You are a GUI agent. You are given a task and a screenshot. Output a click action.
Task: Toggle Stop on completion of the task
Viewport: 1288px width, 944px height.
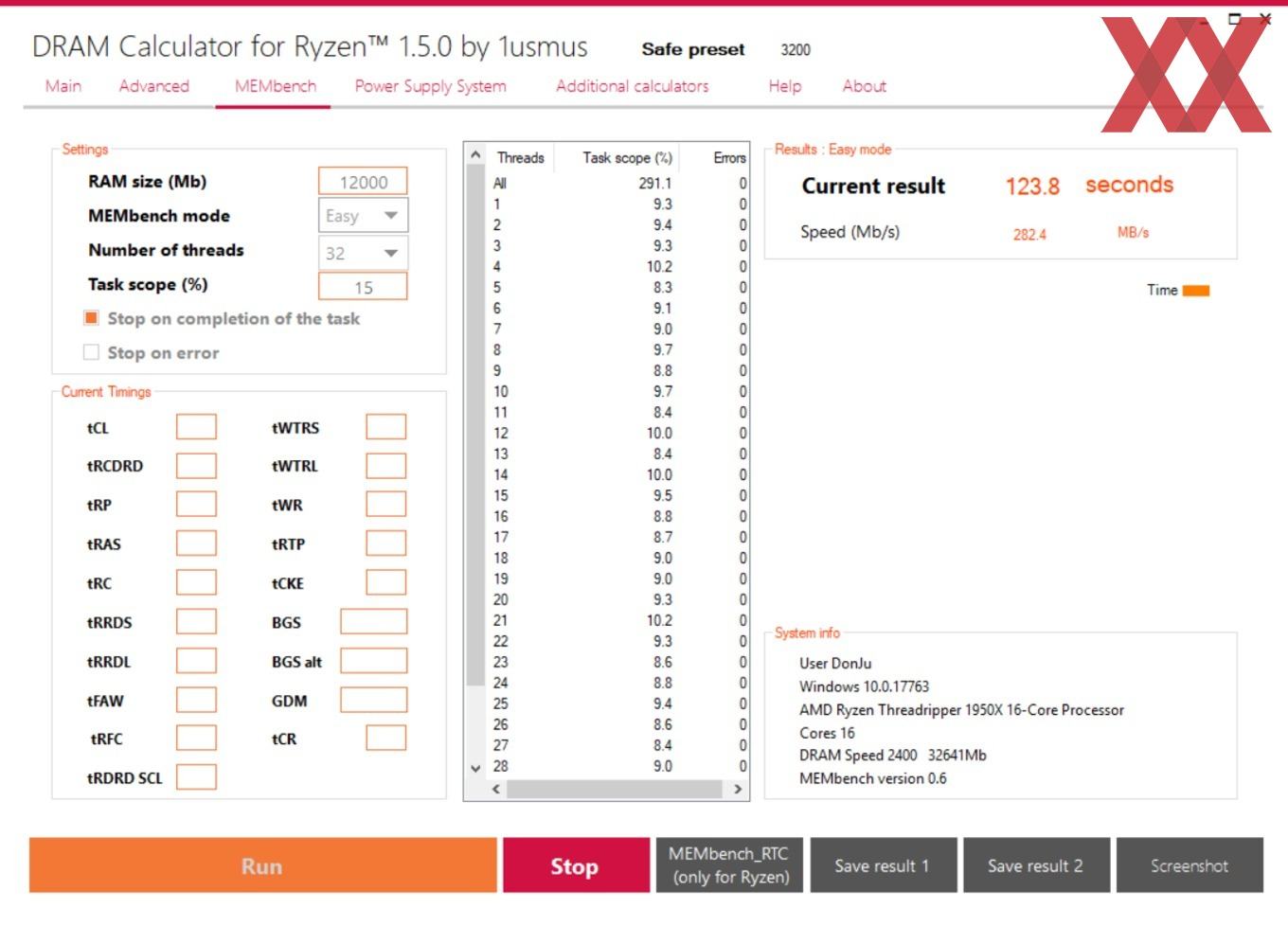tap(91, 318)
